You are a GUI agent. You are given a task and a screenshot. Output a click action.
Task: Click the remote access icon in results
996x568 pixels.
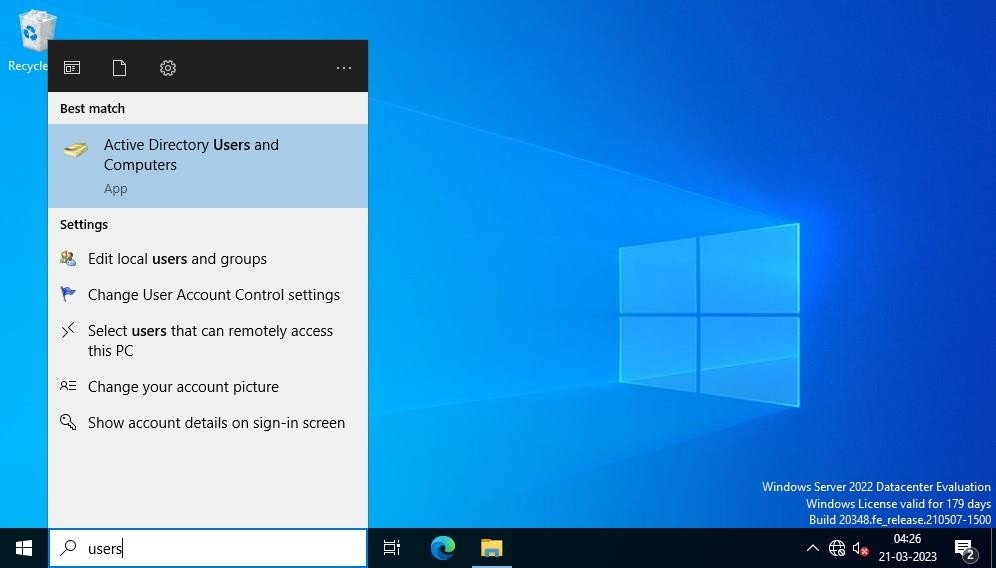pyautogui.click(x=68, y=330)
